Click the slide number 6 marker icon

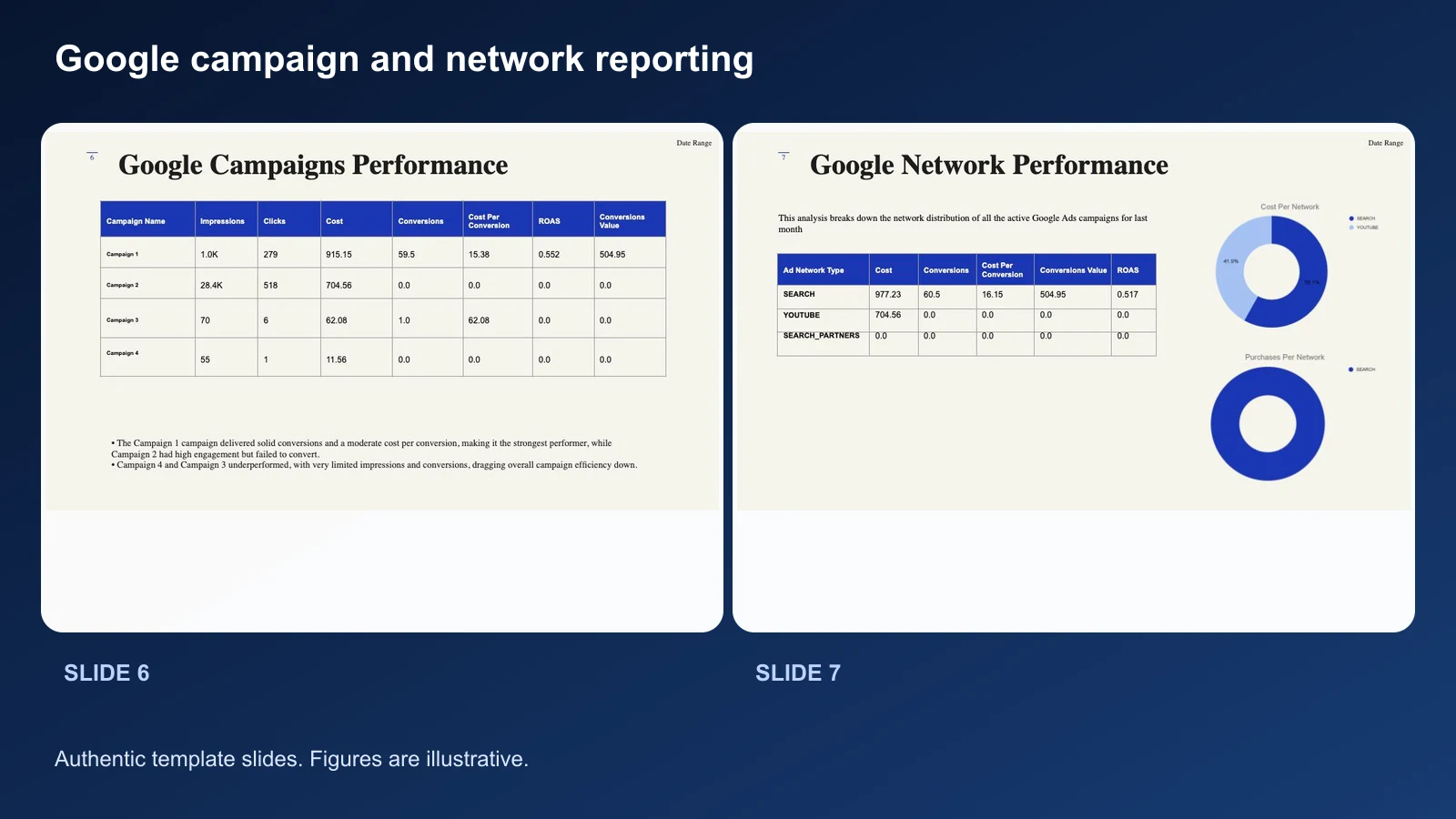[x=92, y=156]
